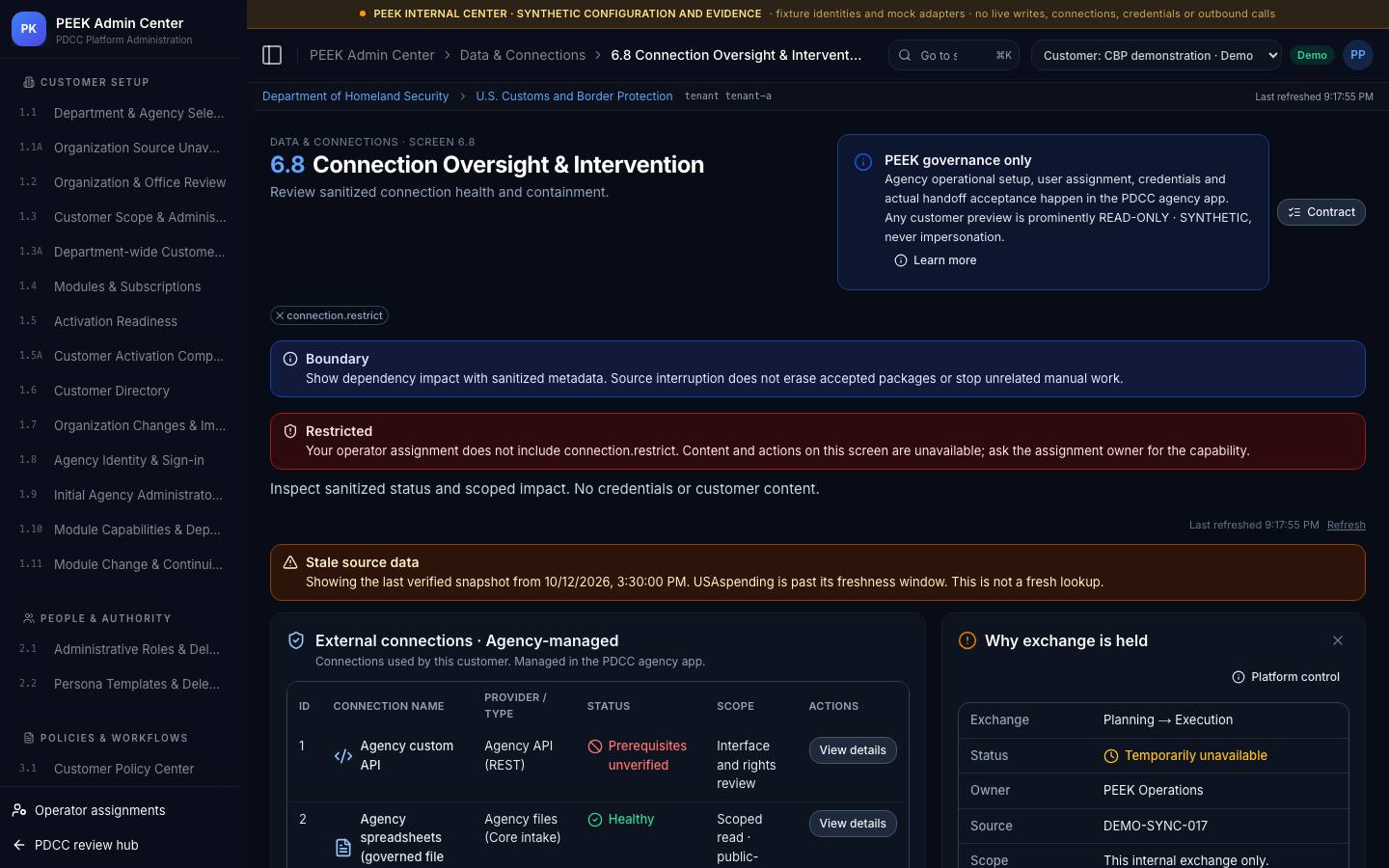Image resolution: width=1389 pixels, height=868 pixels.
Task: Open Activation Readiness sidebar item
Action: click(x=123, y=321)
